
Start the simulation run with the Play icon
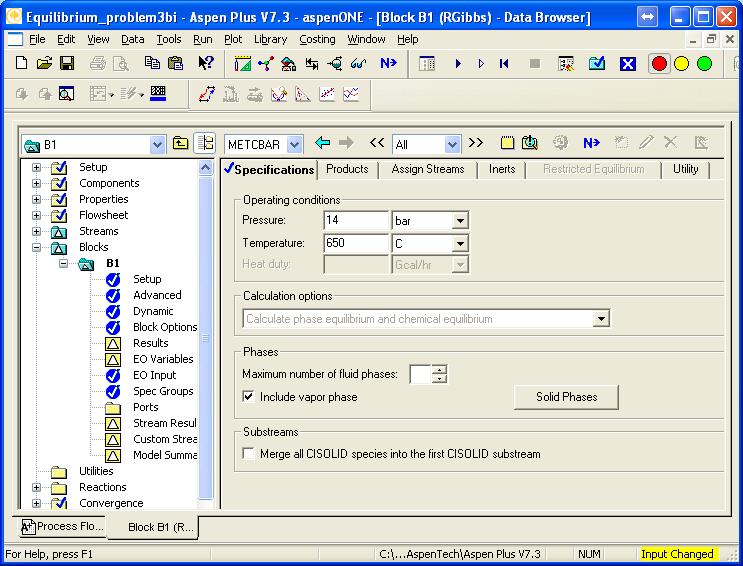pos(458,64)
